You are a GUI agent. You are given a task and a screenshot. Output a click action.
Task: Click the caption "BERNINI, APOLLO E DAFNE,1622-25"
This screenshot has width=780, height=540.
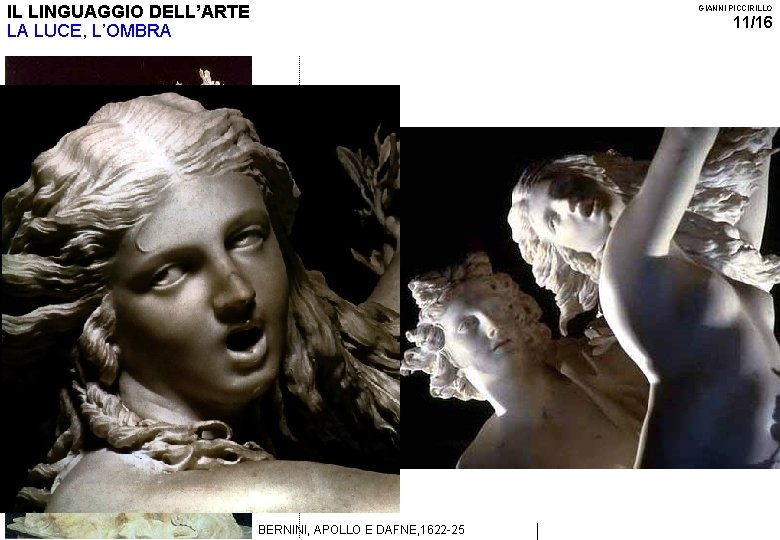pyautogui.click(x=361, y=530)
